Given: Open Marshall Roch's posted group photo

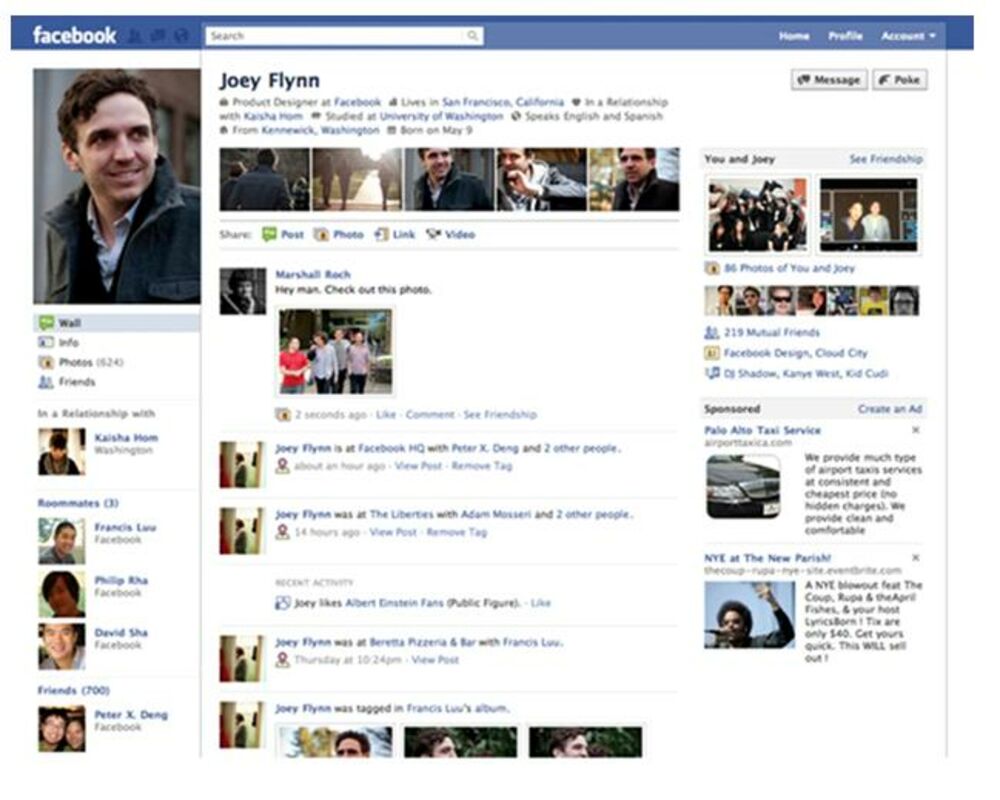Looking at the screenshot, I should (336, 351).
